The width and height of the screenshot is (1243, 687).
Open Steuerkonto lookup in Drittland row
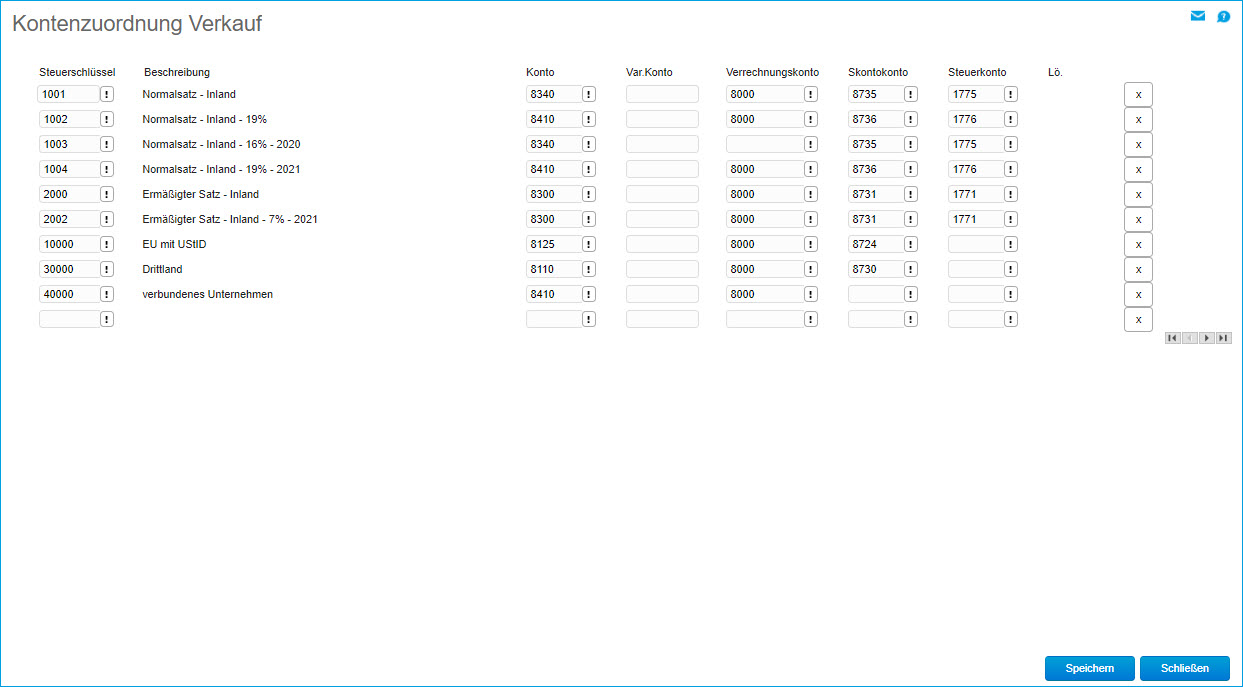[1011, 269]
